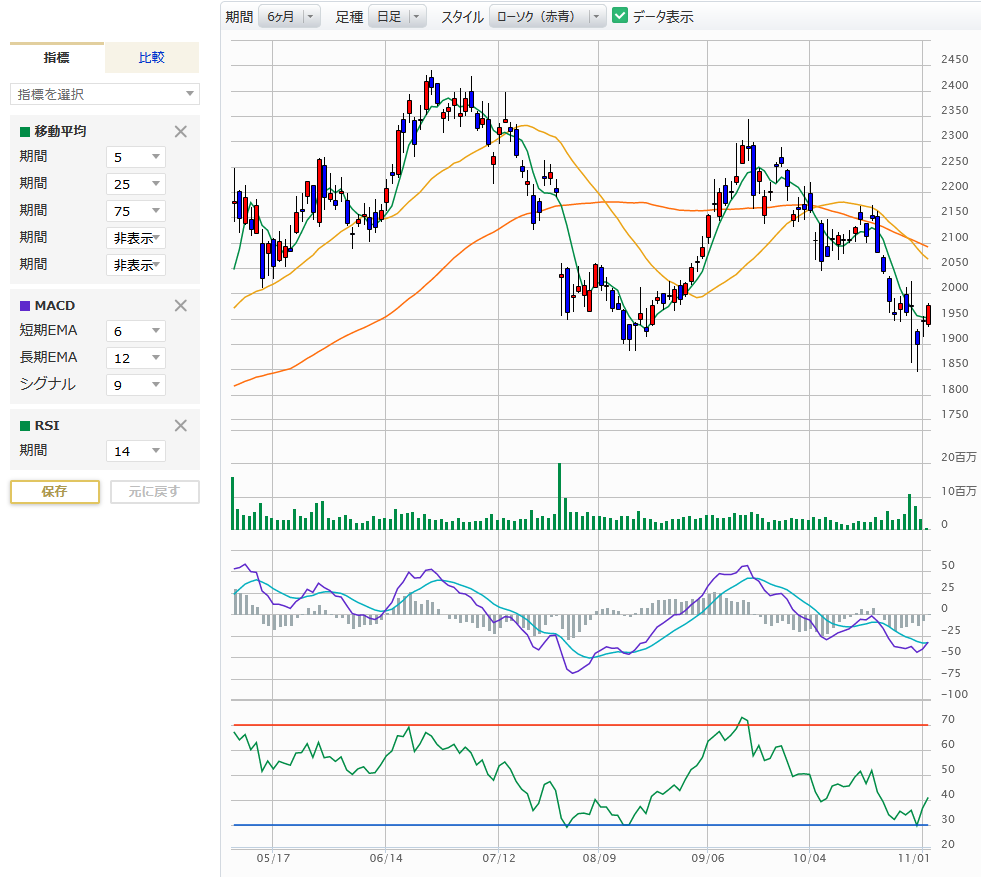
Task: Switch to the 指標 tab
Action: click(x=57, y=58)
